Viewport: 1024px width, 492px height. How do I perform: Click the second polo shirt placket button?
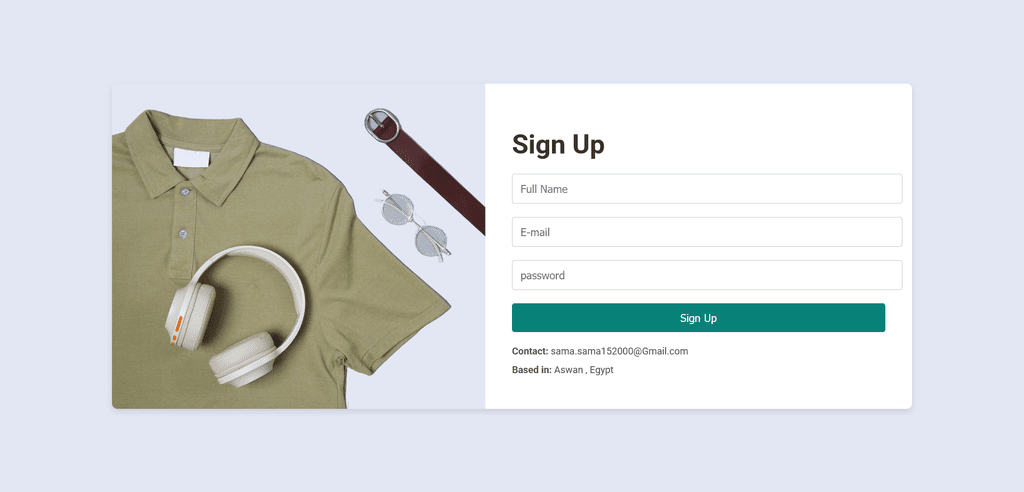(x=183, y=233)
